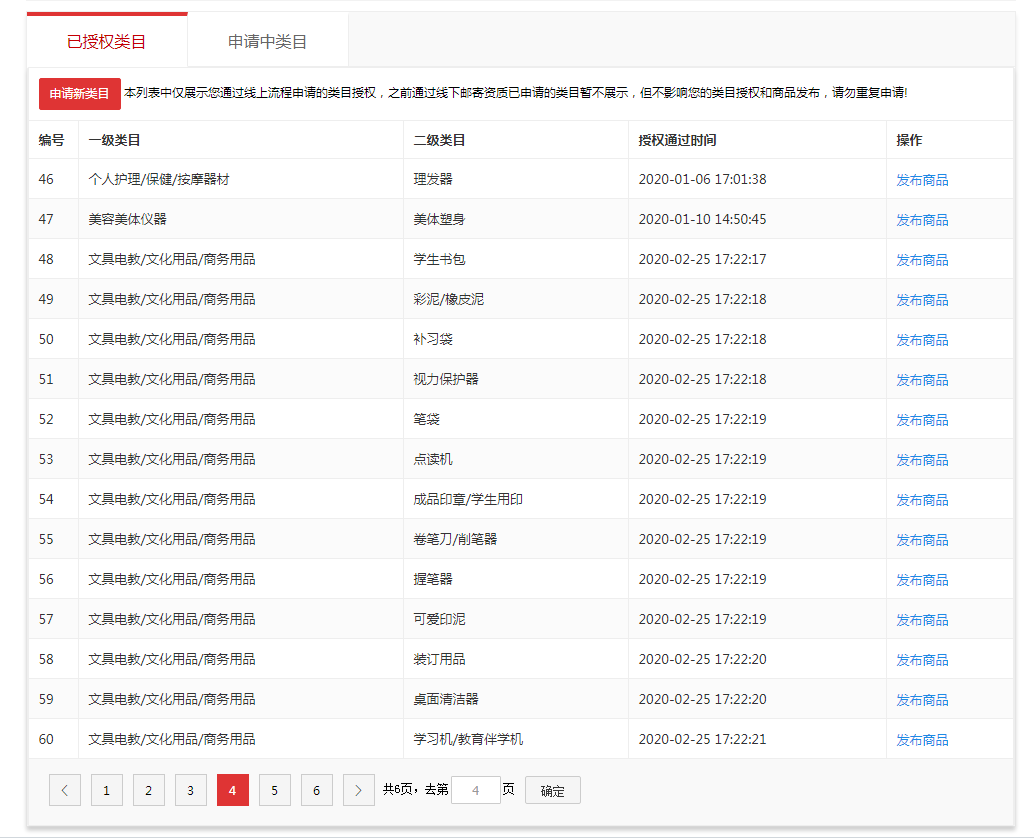This screenshot has width=1034, height=838.
Task: Go to page 1 in pagination
Action: (x=106, y=790)
